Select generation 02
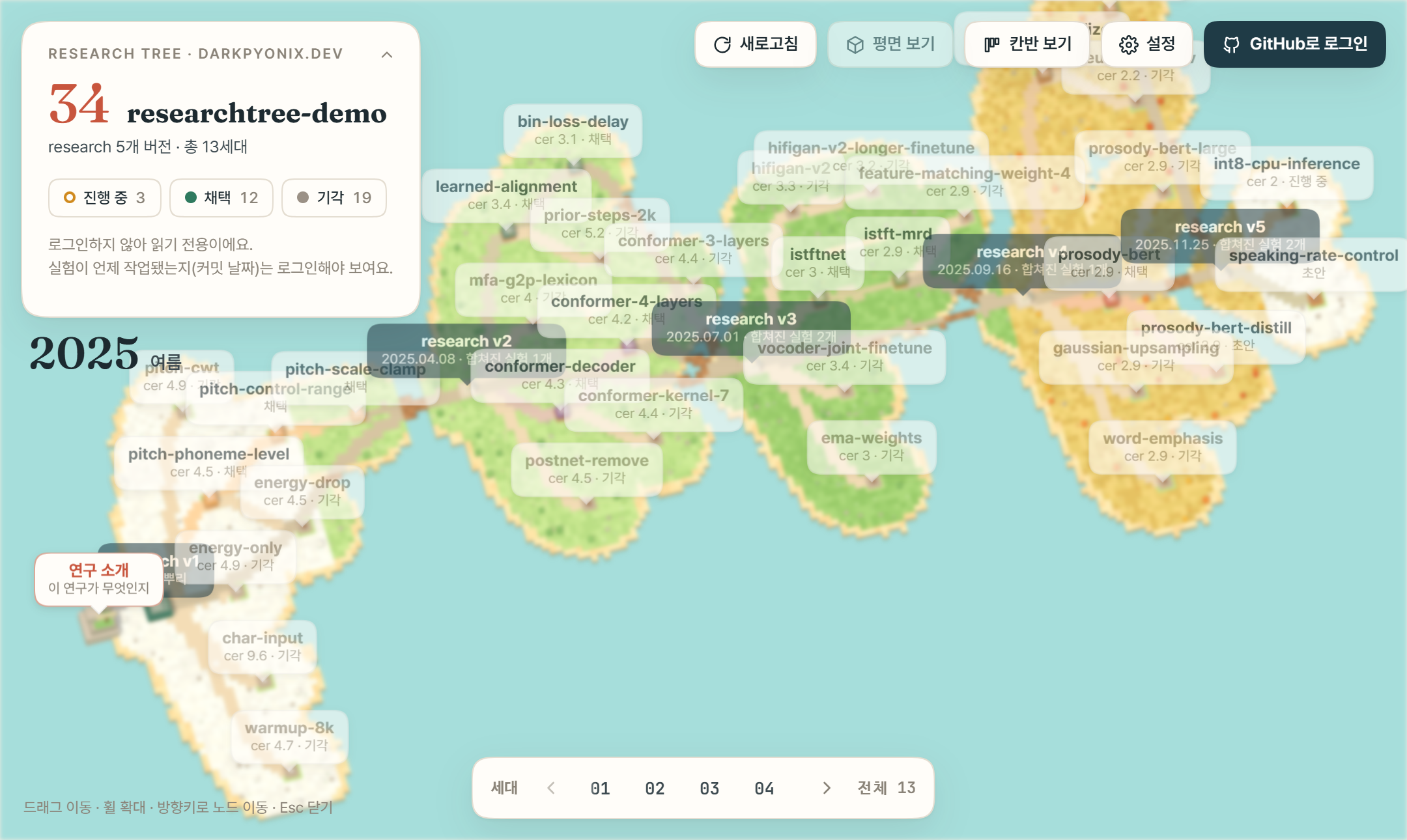This screenshot has height=840, width=1407. 655,789
